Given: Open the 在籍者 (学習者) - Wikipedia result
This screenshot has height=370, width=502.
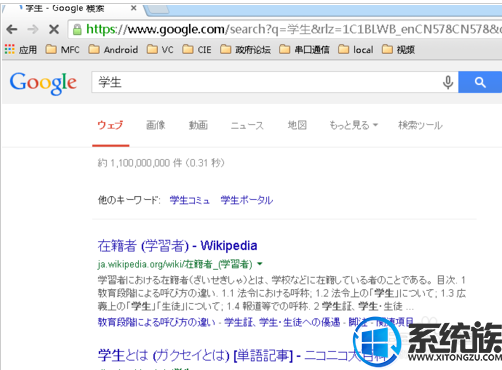Looking at the screenshot, I should (177, 246).
